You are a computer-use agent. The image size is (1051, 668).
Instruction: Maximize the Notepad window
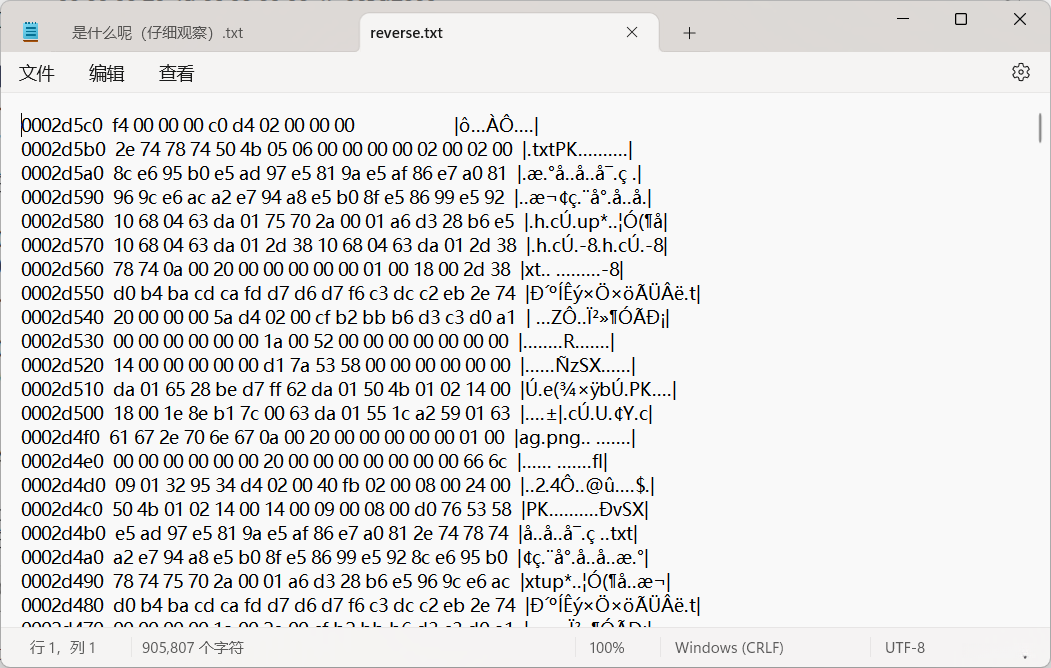[x=961, y=19]
